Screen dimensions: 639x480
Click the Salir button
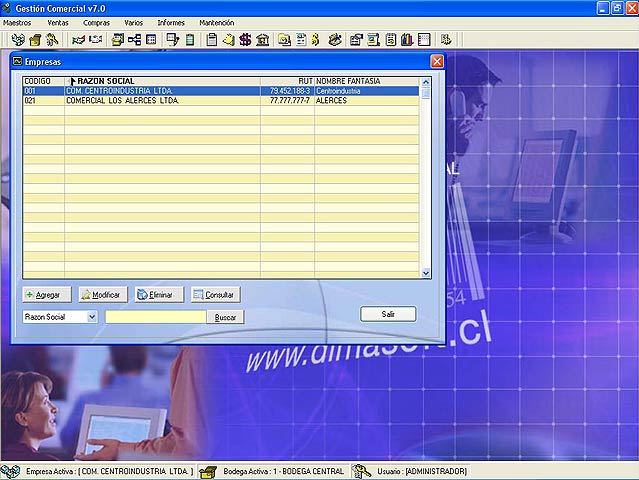click(388, 314)
